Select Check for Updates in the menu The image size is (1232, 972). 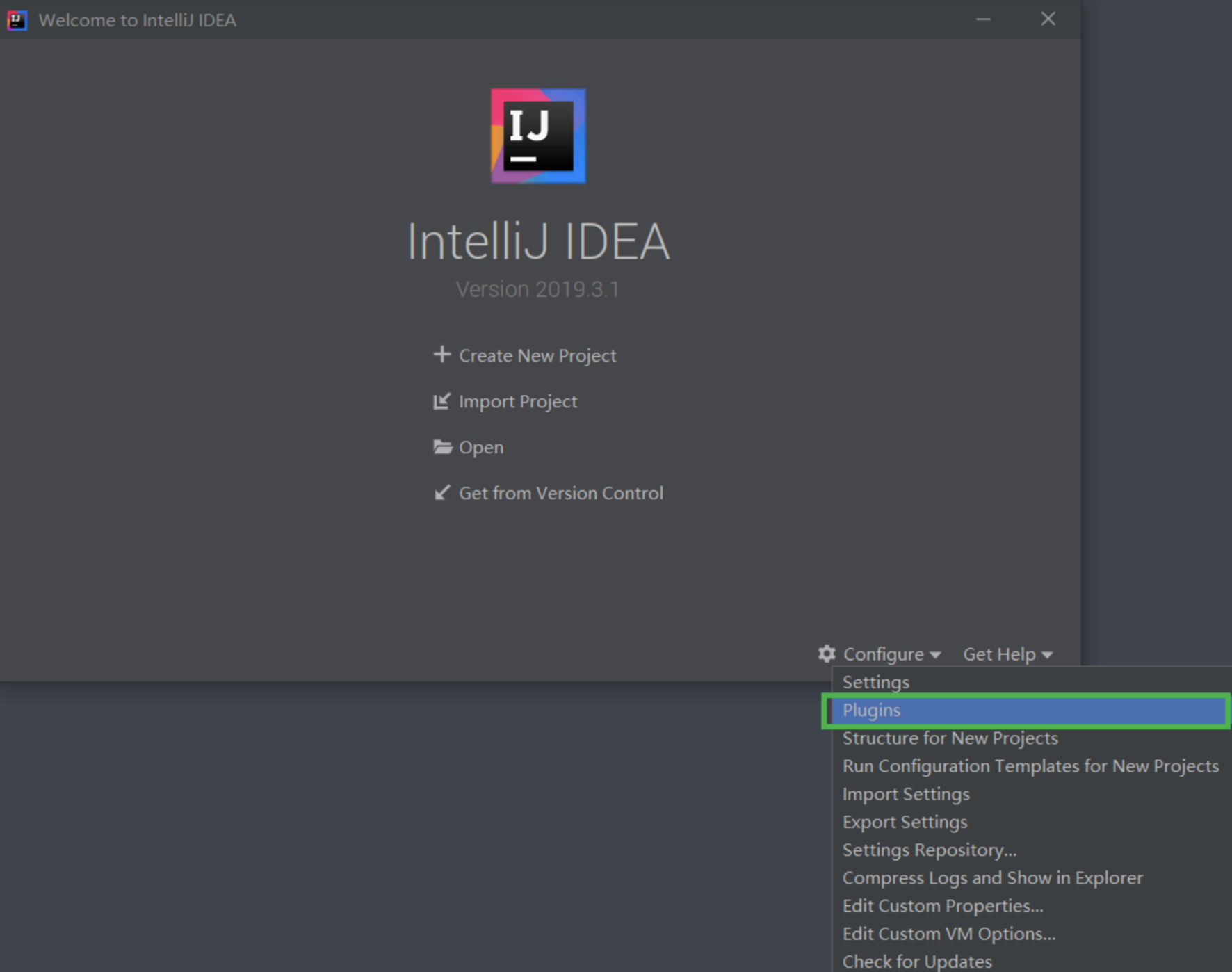point(1032,961)
